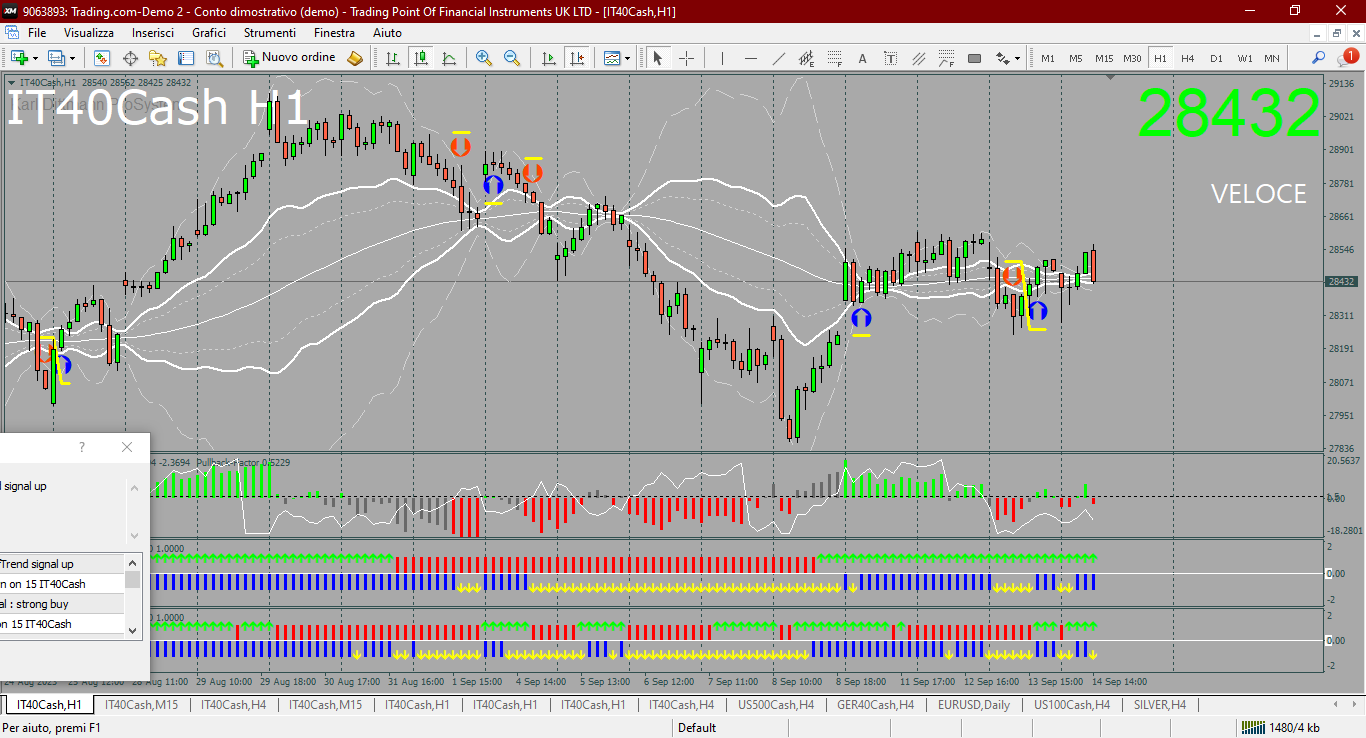Open the US100Cash,H4 chart tab

(1072, 705)
